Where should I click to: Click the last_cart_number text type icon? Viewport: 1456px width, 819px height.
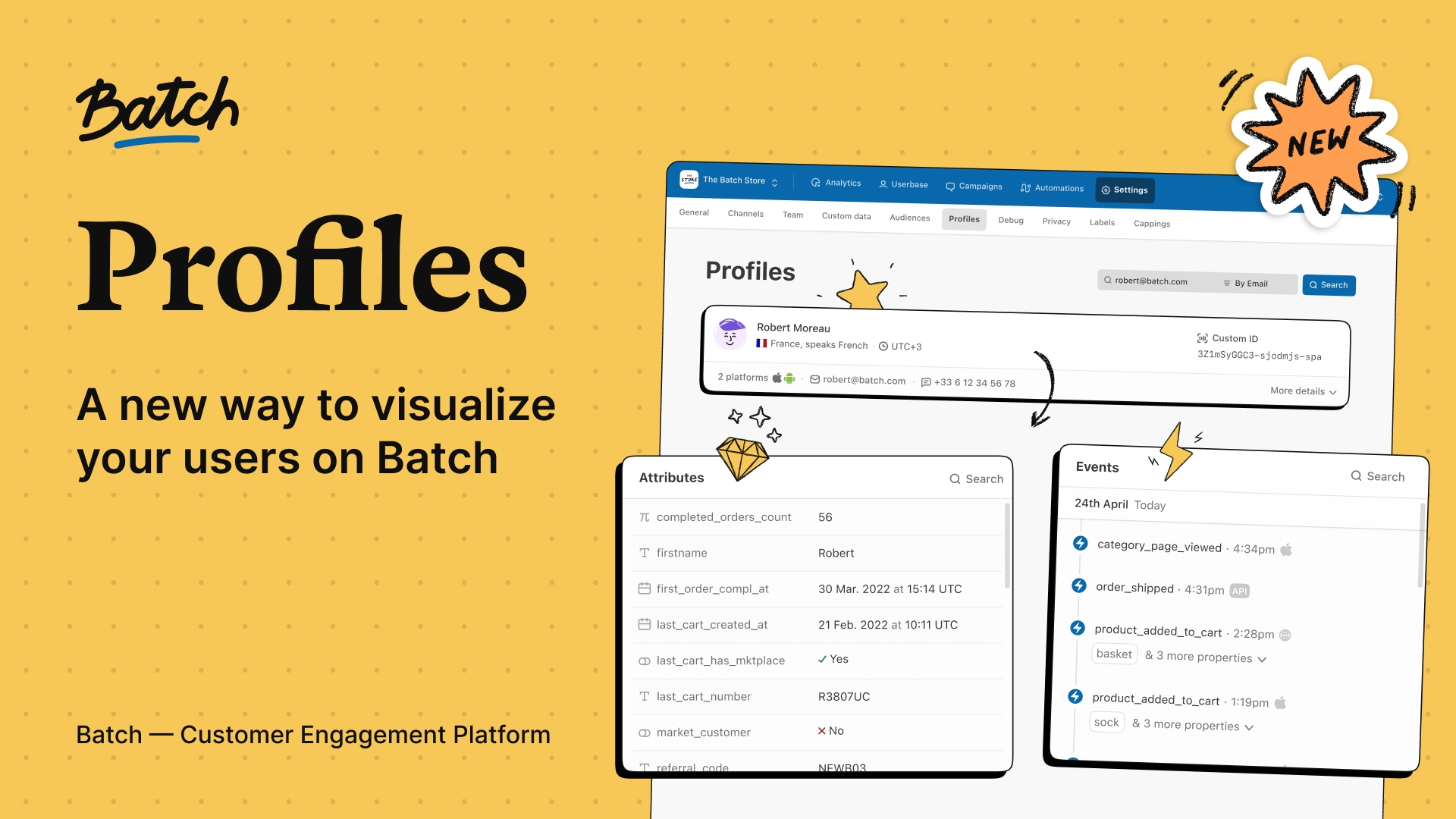[x=645, y=696]
